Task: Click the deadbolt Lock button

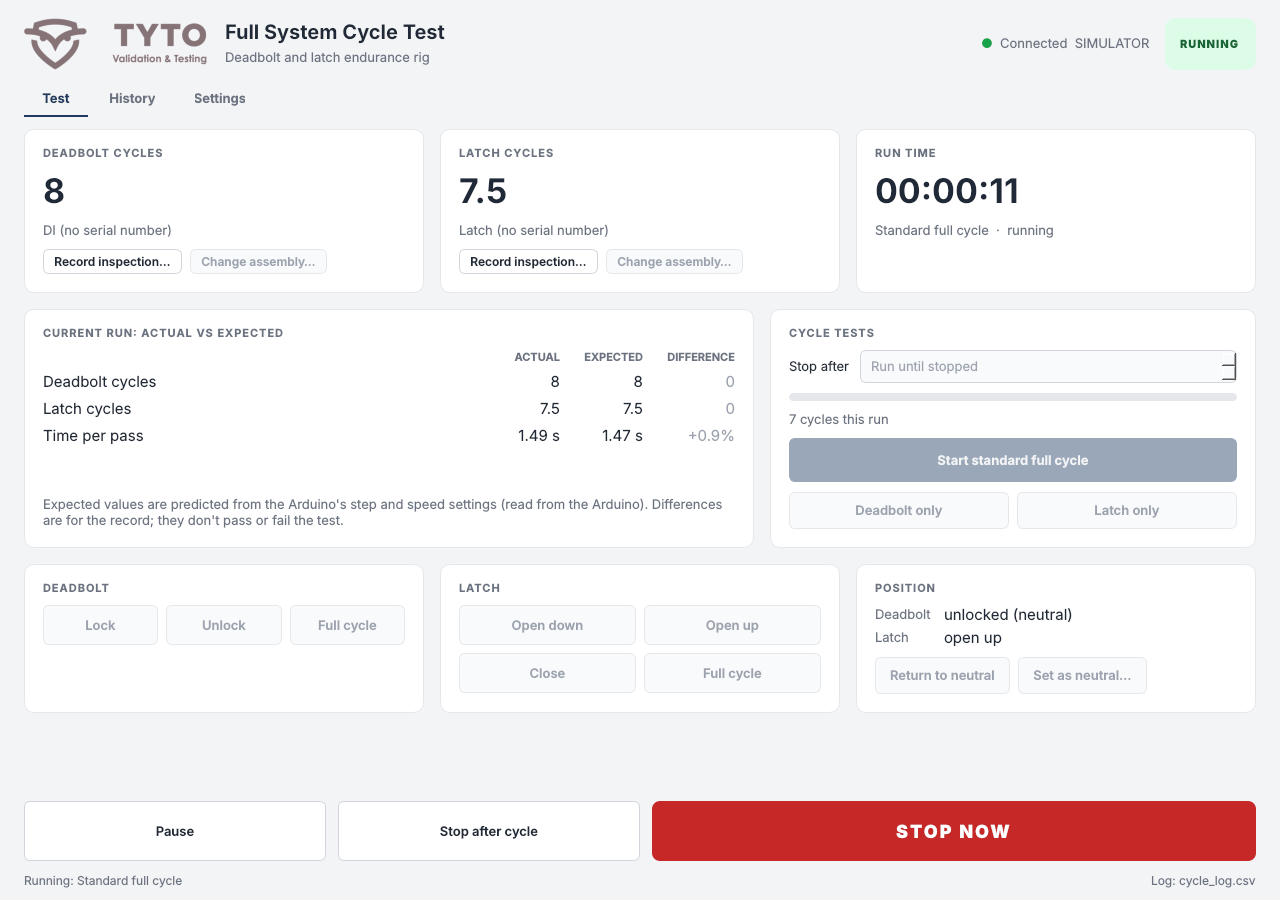Action: pyautogui.click(x=100, y=625)
